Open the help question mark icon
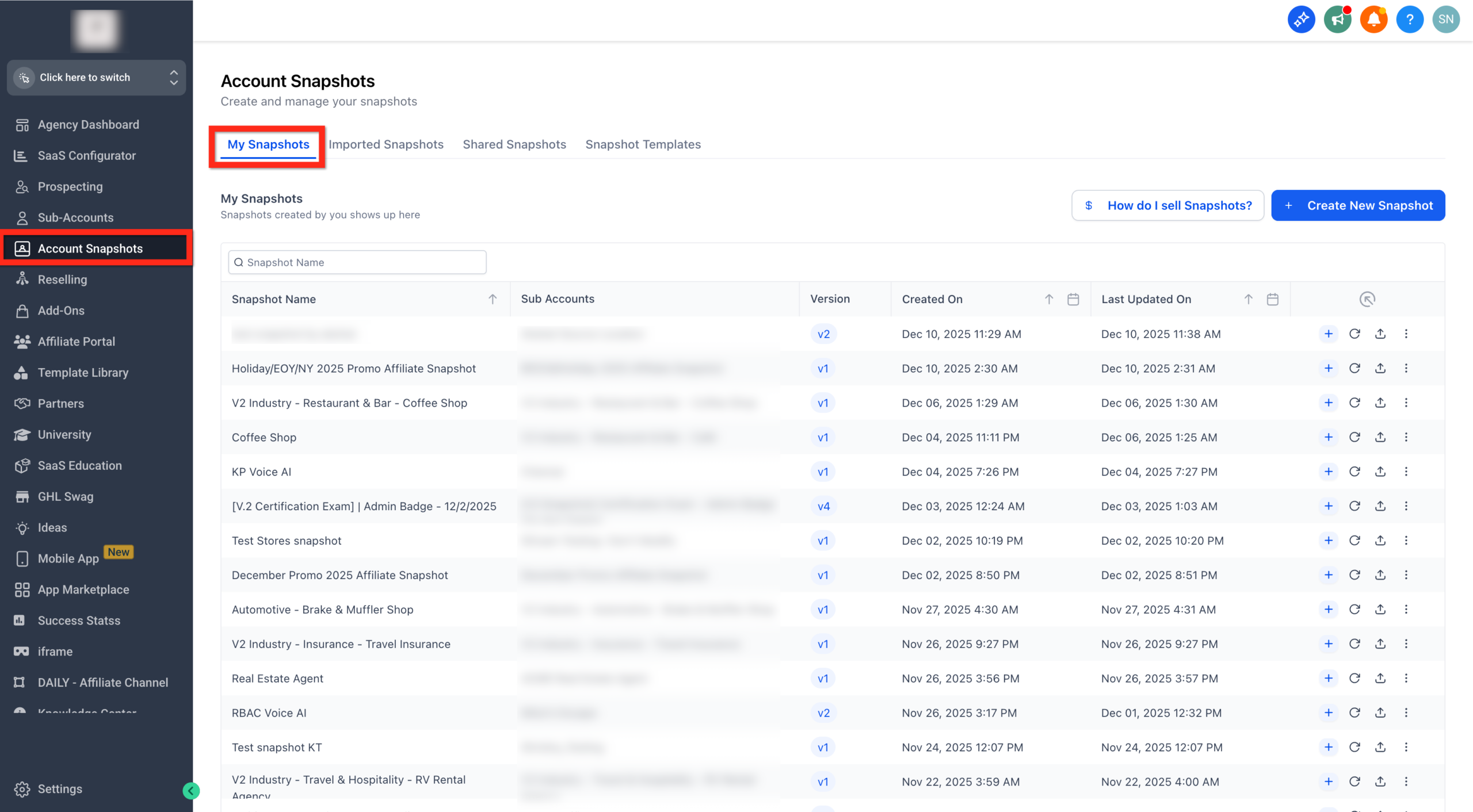The height and width of the screenshot is (812, 1473). coord(1410,19)
